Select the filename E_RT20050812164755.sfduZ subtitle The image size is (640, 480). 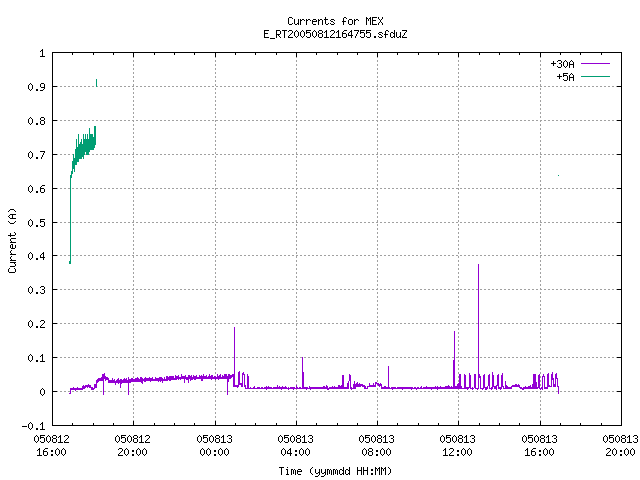[x=335, y=34]
